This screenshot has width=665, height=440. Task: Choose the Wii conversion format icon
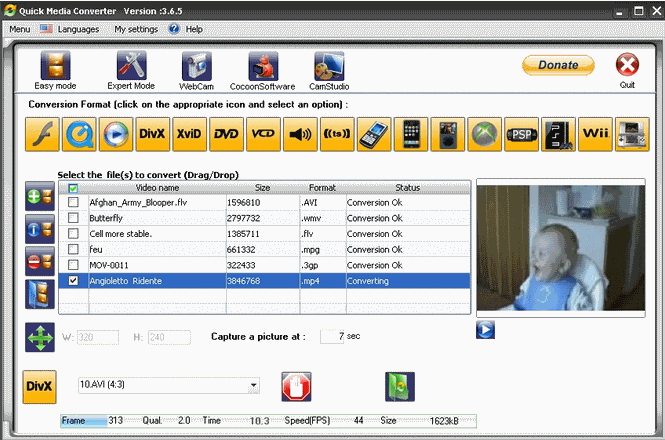tap(595, 134)
